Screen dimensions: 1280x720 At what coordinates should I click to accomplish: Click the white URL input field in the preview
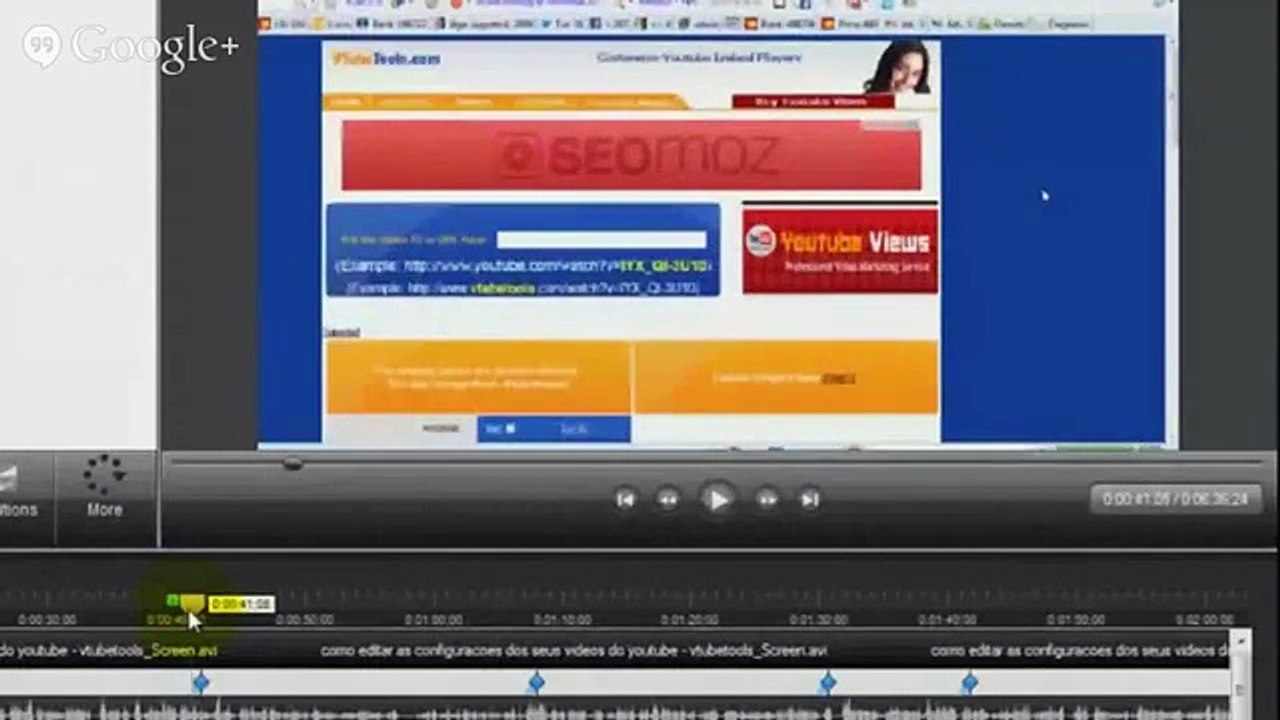[x=602, y=240]
